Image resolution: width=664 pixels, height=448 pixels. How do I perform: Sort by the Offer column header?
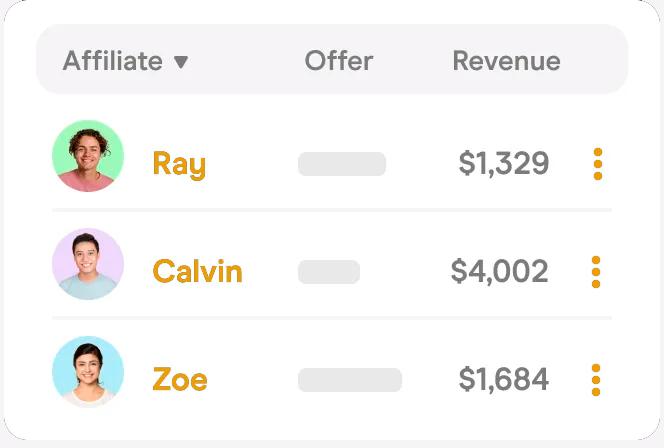coord(338,61)
